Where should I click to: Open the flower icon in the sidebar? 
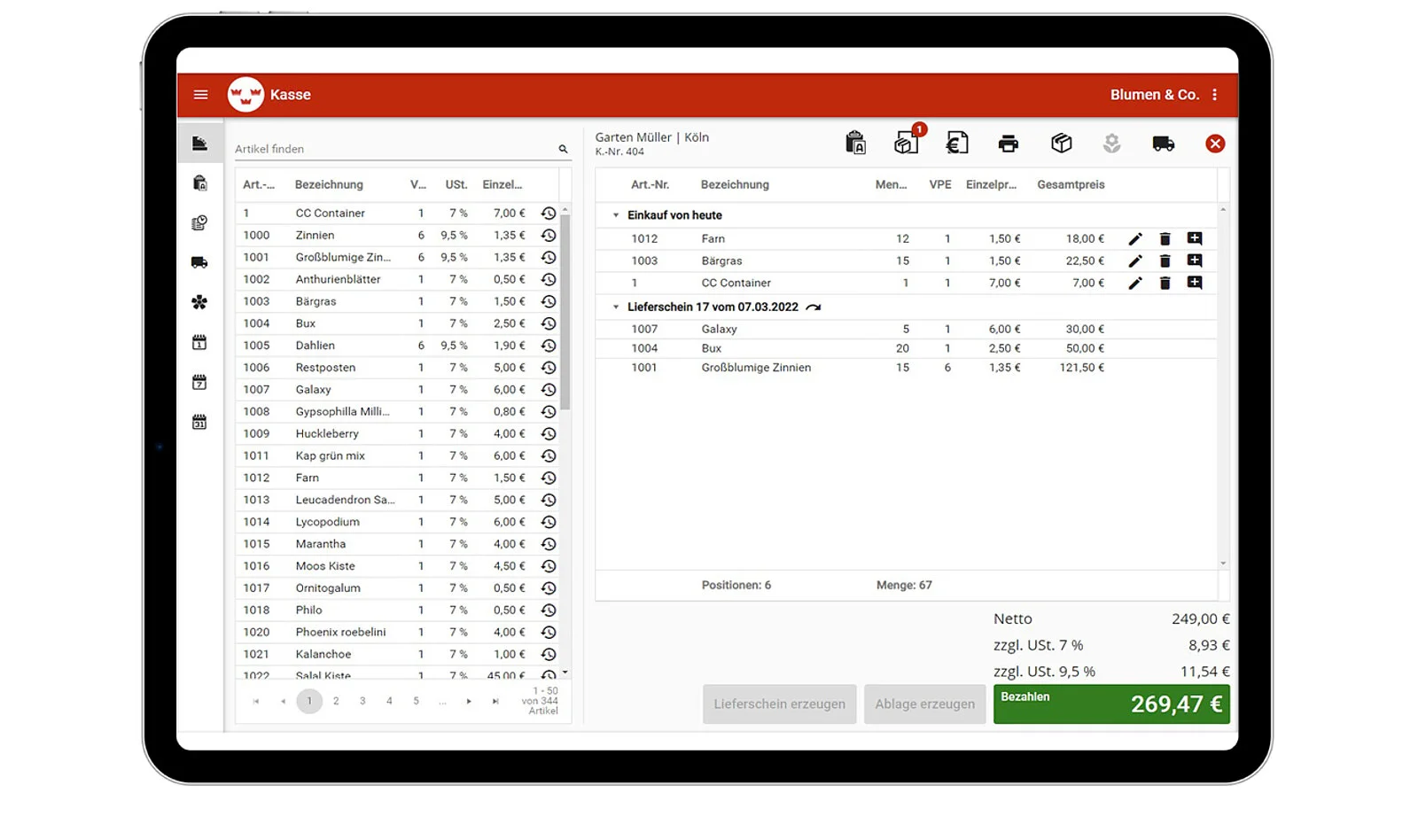point(199,302)
